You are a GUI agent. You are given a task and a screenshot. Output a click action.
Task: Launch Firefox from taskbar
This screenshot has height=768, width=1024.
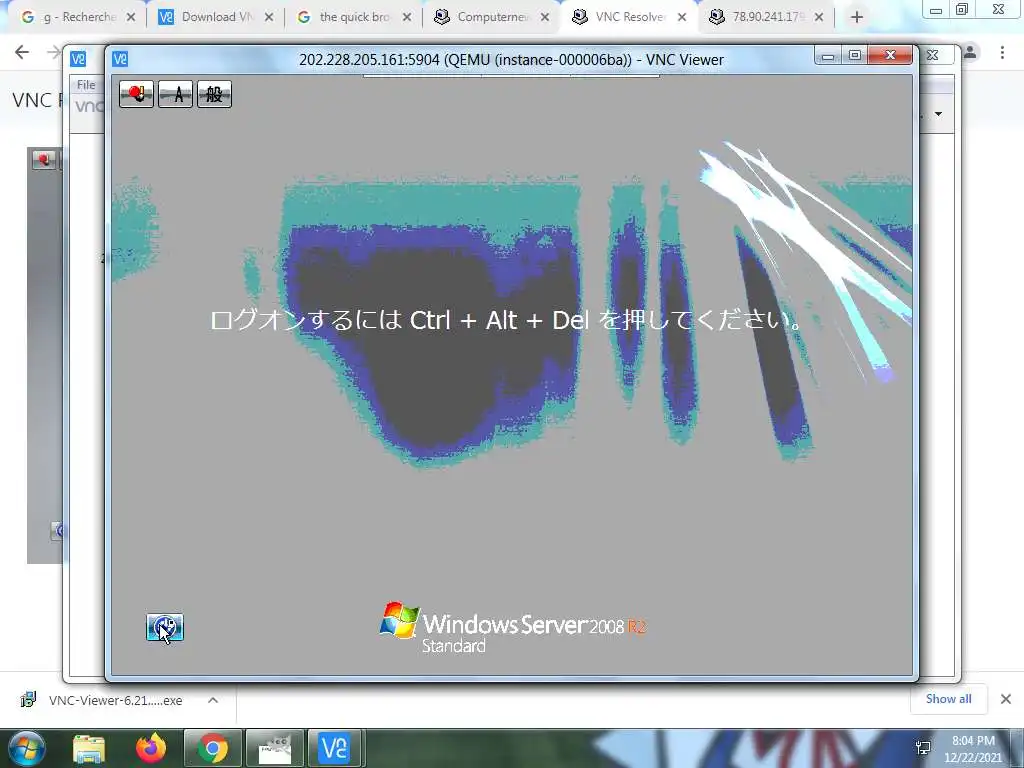[151, 748]
